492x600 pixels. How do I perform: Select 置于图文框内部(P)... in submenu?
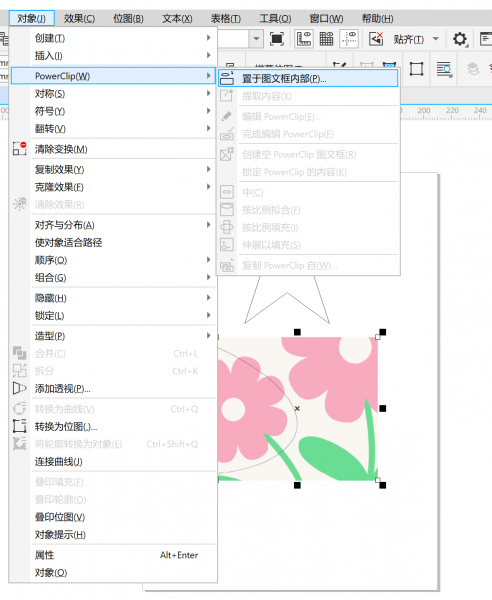point(308,78)
